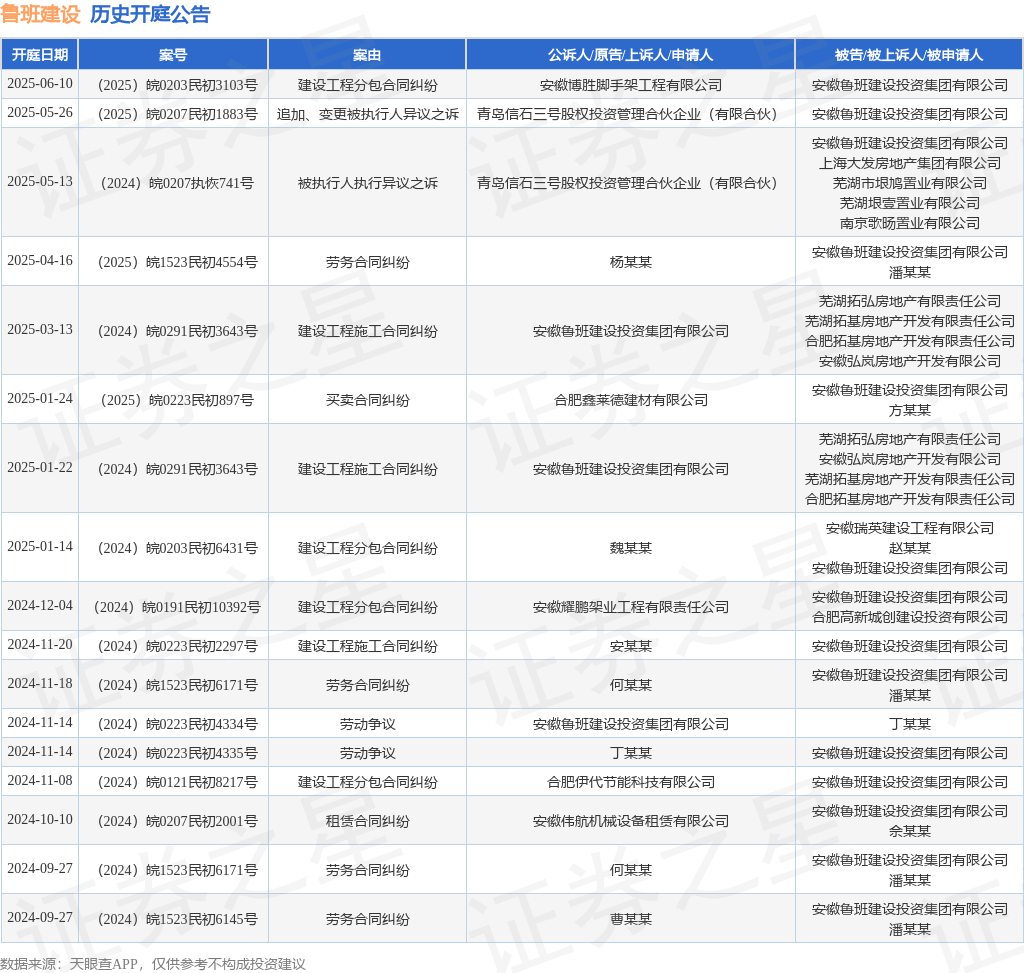The width and height of the screenshot is (1024, 973).
Task: Click defendant 芜湖垠壹置业有限公司
Action: [x=910, y=203]
